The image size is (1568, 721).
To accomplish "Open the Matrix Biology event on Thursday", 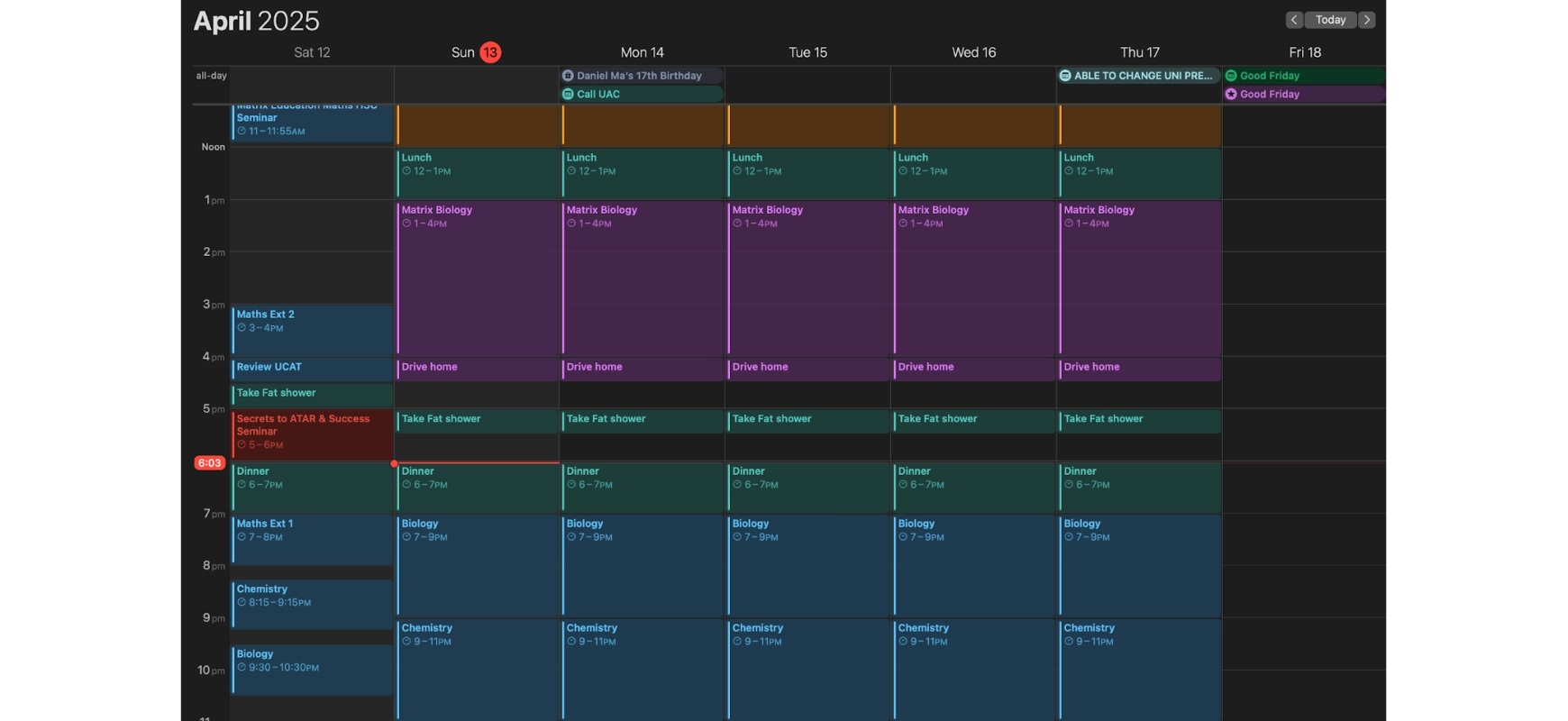I will point(1140,278).
